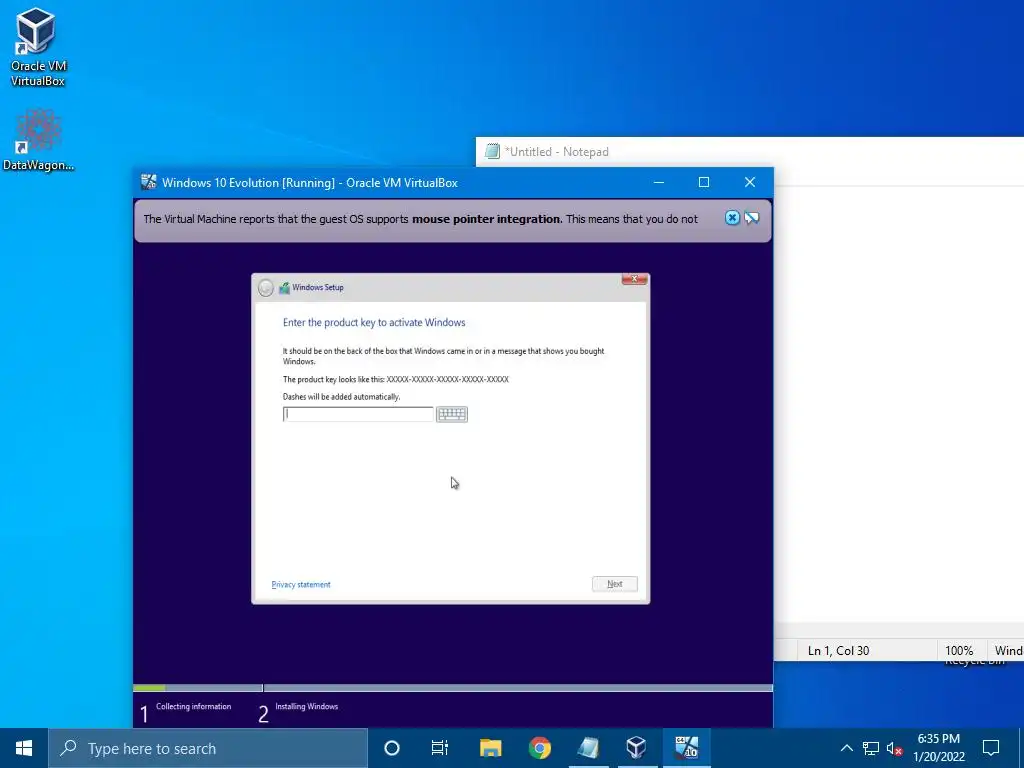Click the Windows Setup title text
Screen dimensions: 1024x768
[x=317, y=287]
